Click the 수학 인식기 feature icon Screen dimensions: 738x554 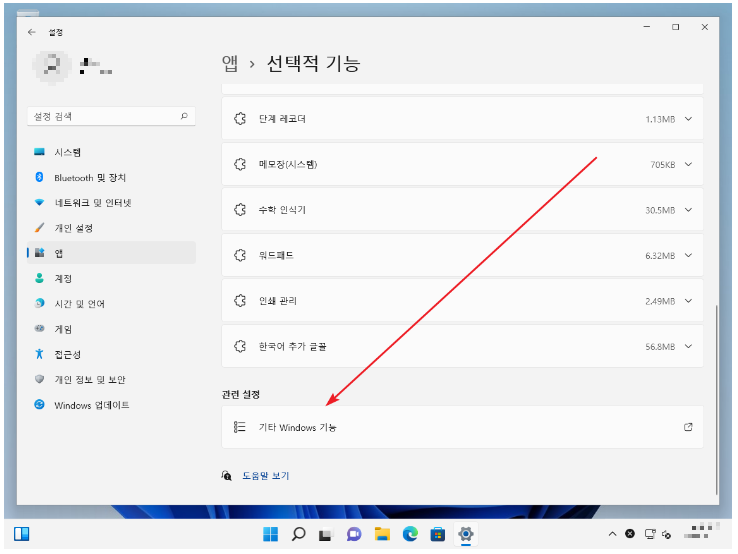click(240, 210)
